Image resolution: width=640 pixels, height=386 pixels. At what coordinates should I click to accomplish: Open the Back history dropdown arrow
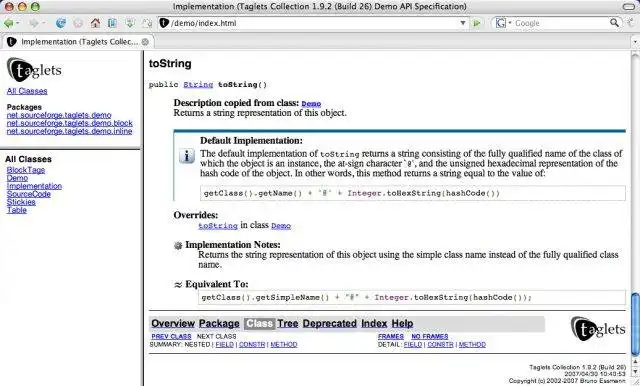click(18, 24)
